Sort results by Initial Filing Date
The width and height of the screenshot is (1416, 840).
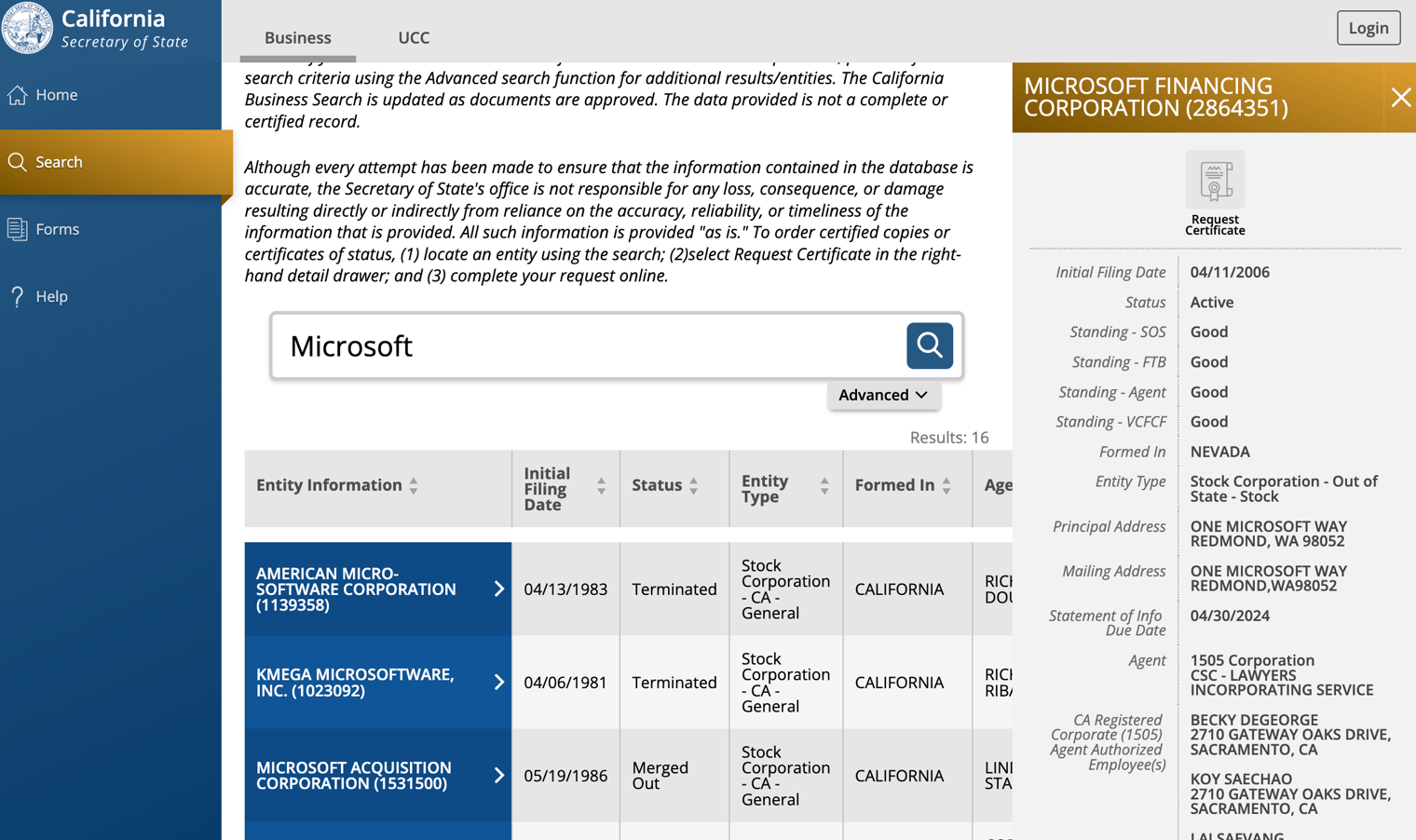coord(601,486)
